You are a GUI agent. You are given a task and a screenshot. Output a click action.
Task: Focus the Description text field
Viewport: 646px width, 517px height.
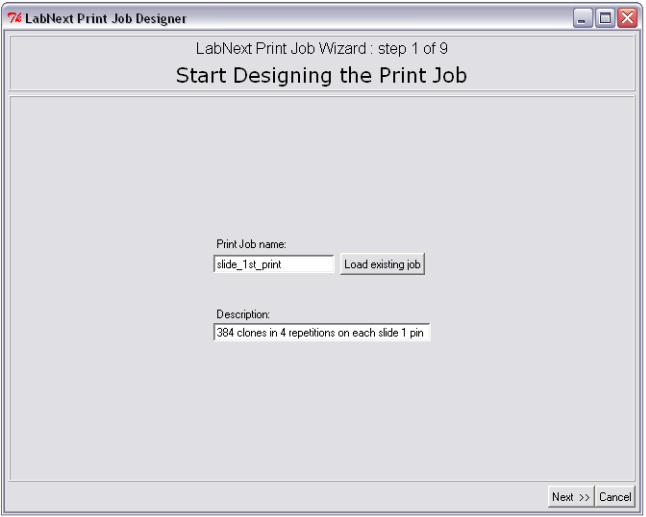point(322,332)
